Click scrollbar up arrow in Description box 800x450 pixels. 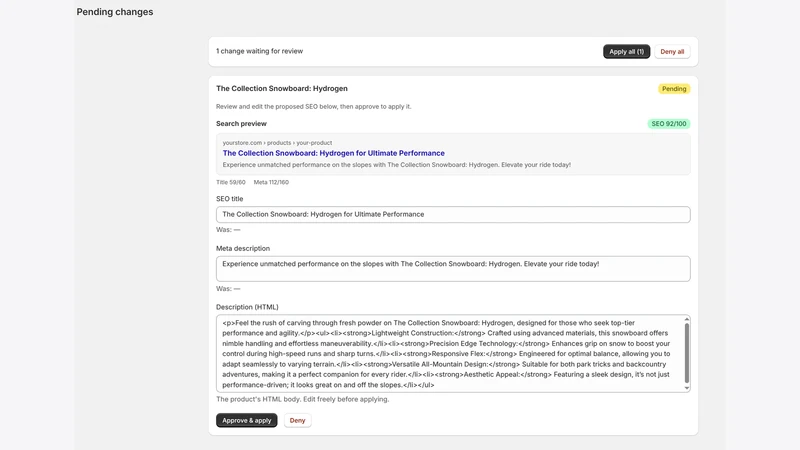coord(687,319)
